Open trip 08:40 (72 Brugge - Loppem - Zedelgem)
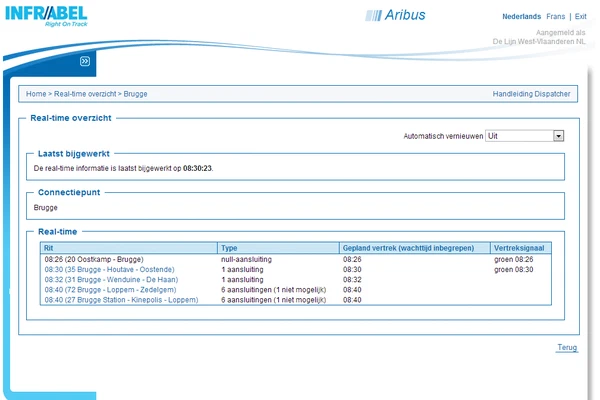This screenshot has height=400, width=600. [x=110, y=290]
